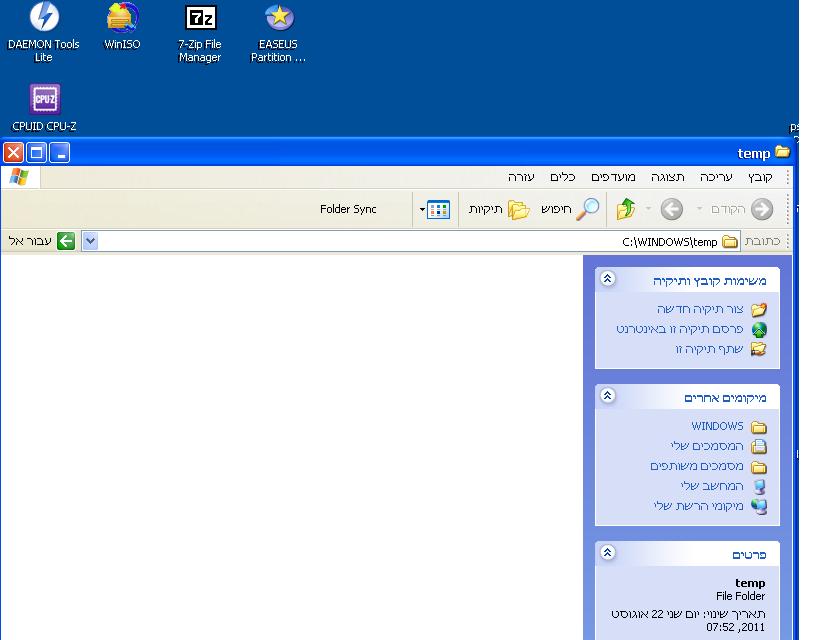Collapse the Details (פרטים) panel

point(607,553)
